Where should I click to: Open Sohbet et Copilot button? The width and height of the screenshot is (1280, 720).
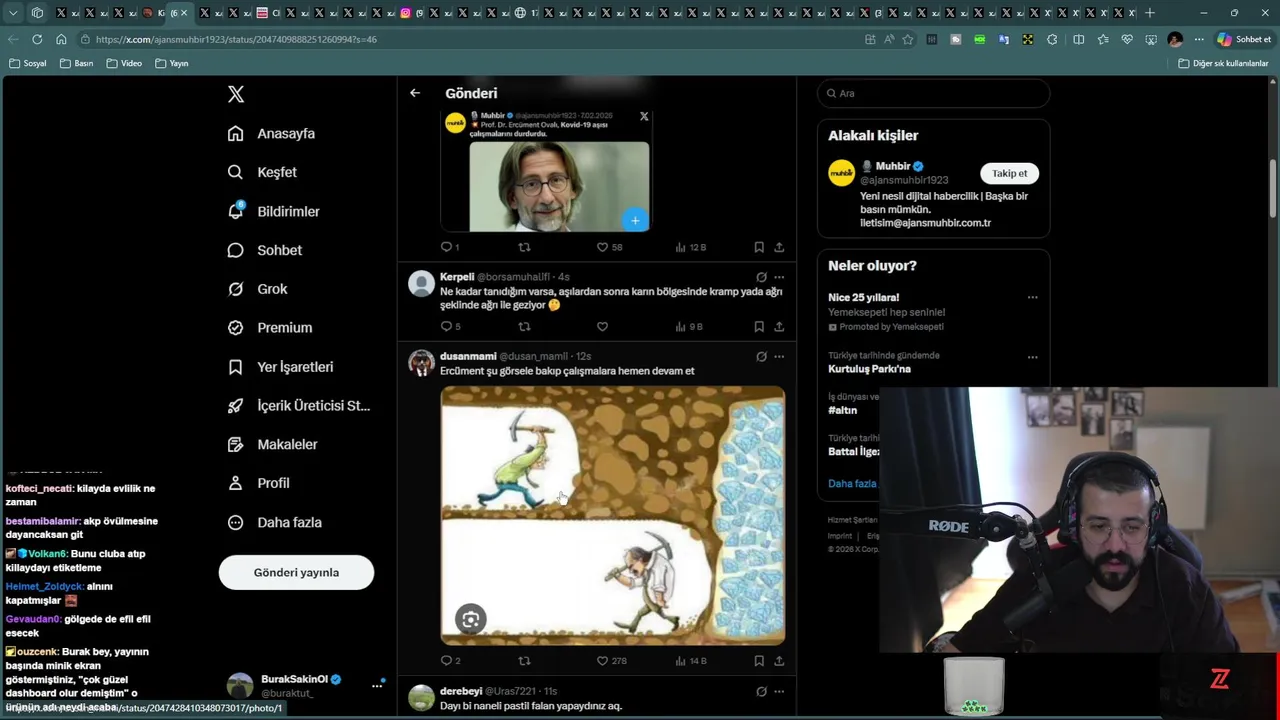(x=1244, y=39)
